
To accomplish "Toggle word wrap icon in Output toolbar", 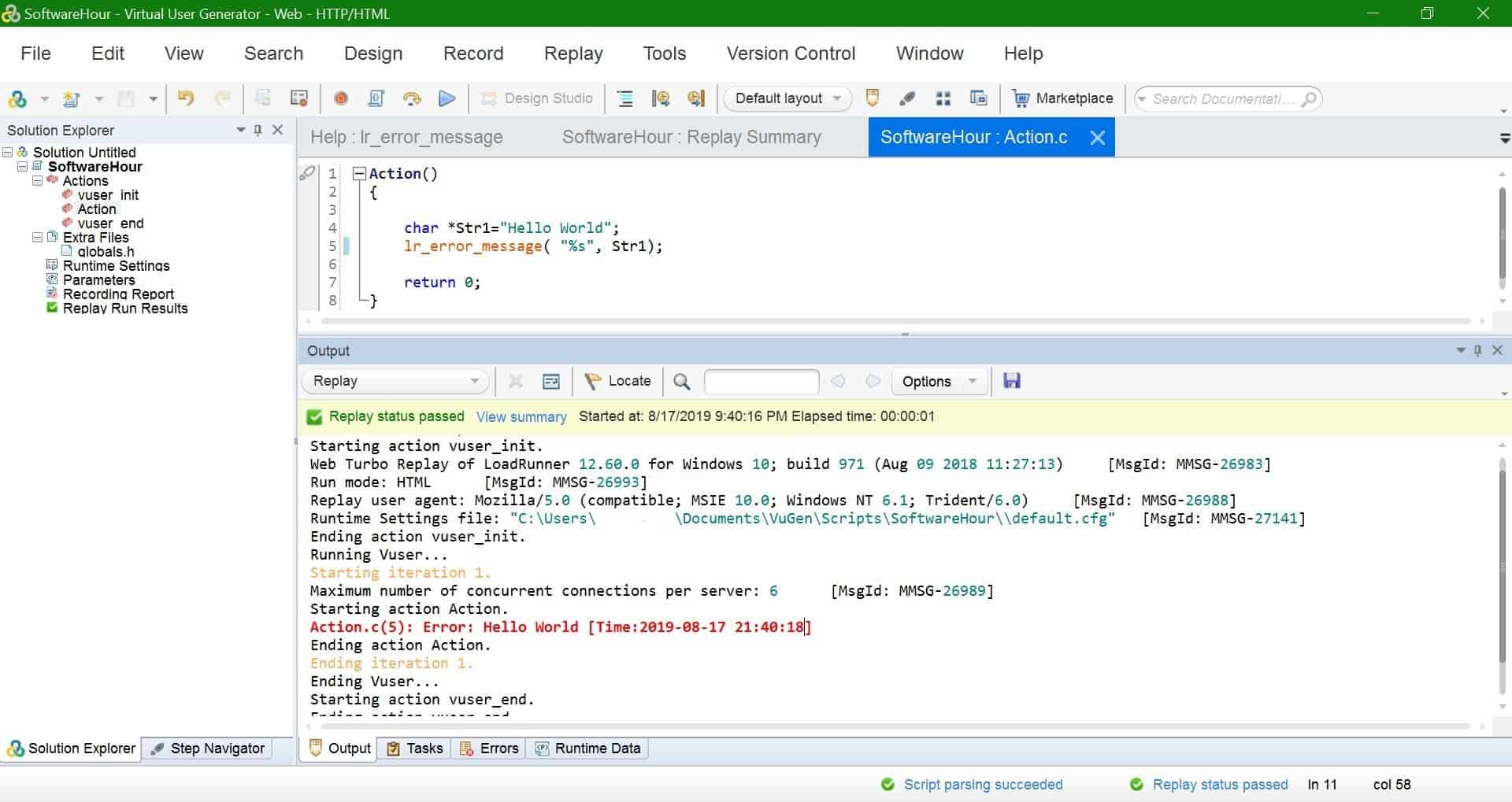I will (551, 382).
